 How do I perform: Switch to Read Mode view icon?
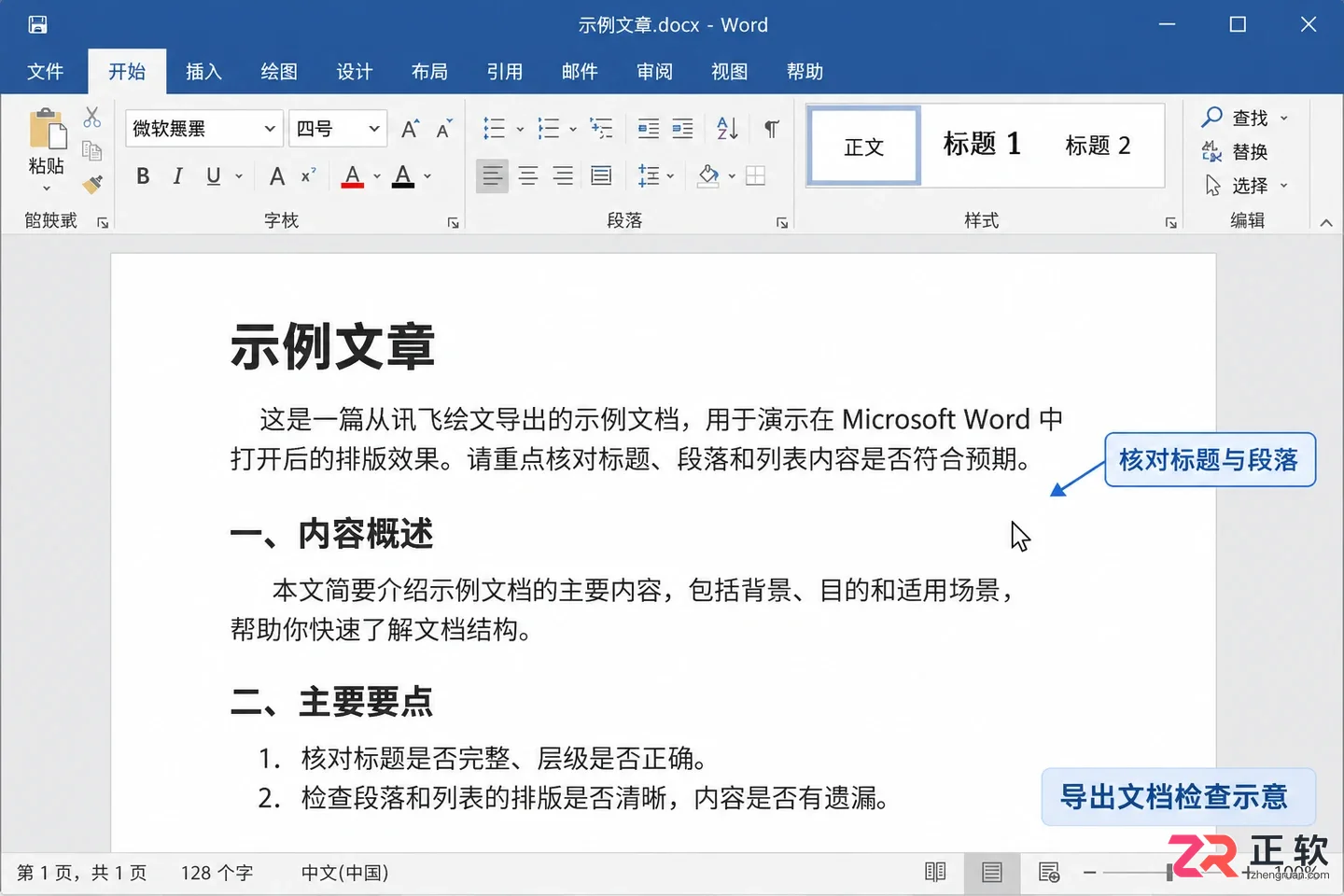click(x=935, y=872)
